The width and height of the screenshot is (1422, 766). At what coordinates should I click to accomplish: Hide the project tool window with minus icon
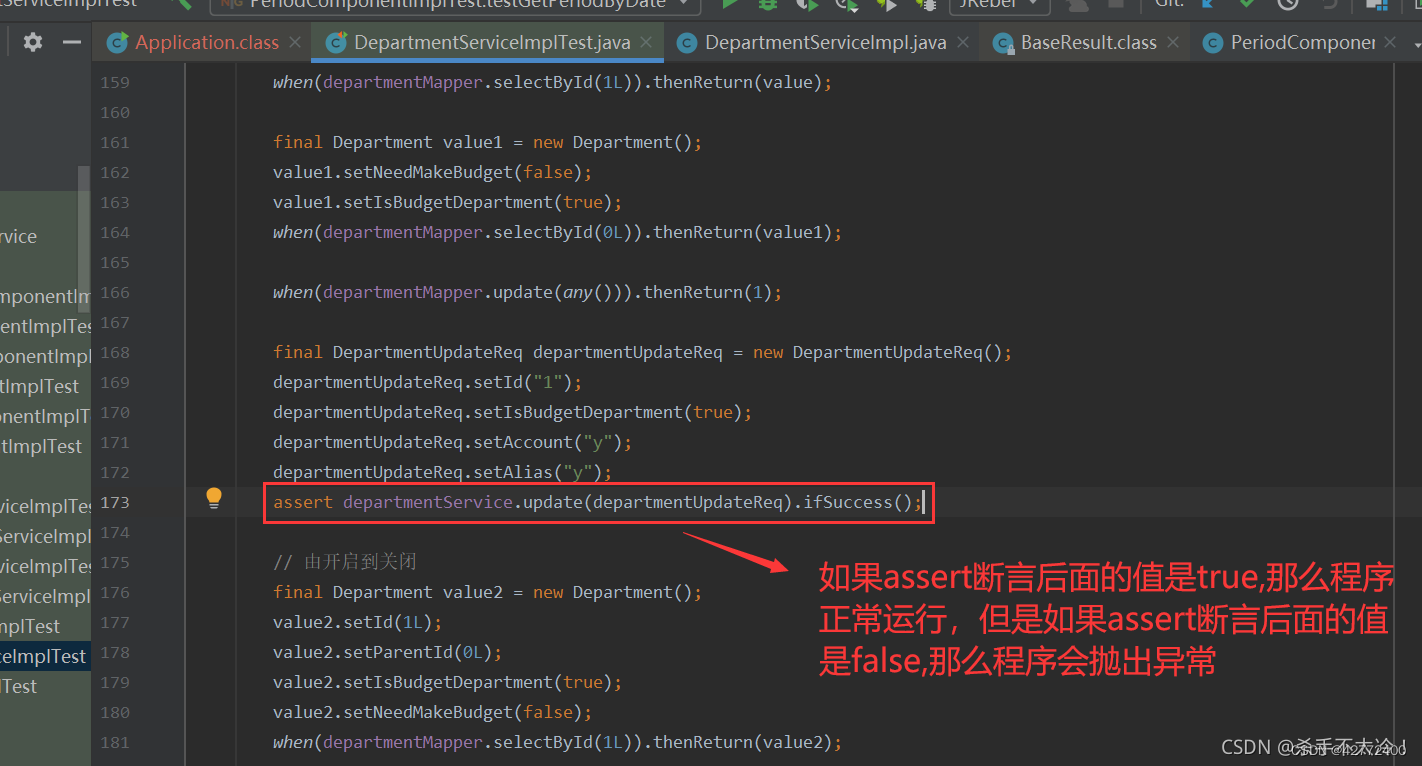pyautogui.click(x=71, y=42)
